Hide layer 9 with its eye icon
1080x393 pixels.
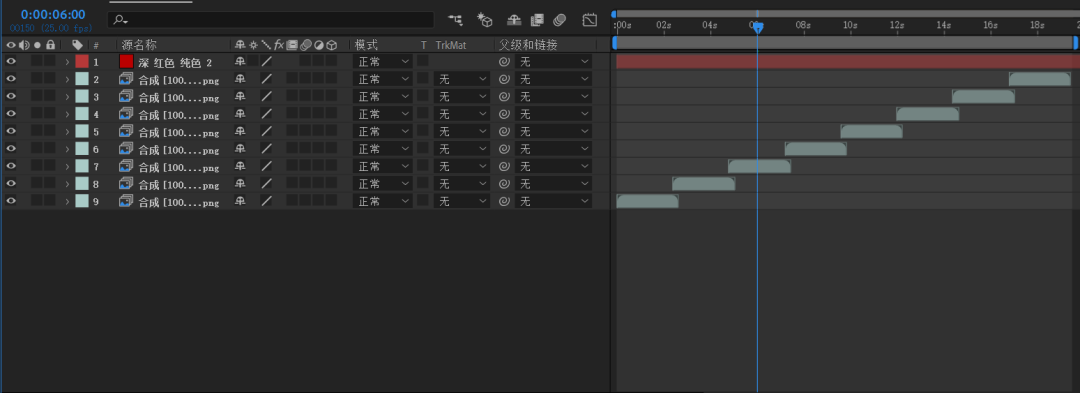click(x=10, y=202)
